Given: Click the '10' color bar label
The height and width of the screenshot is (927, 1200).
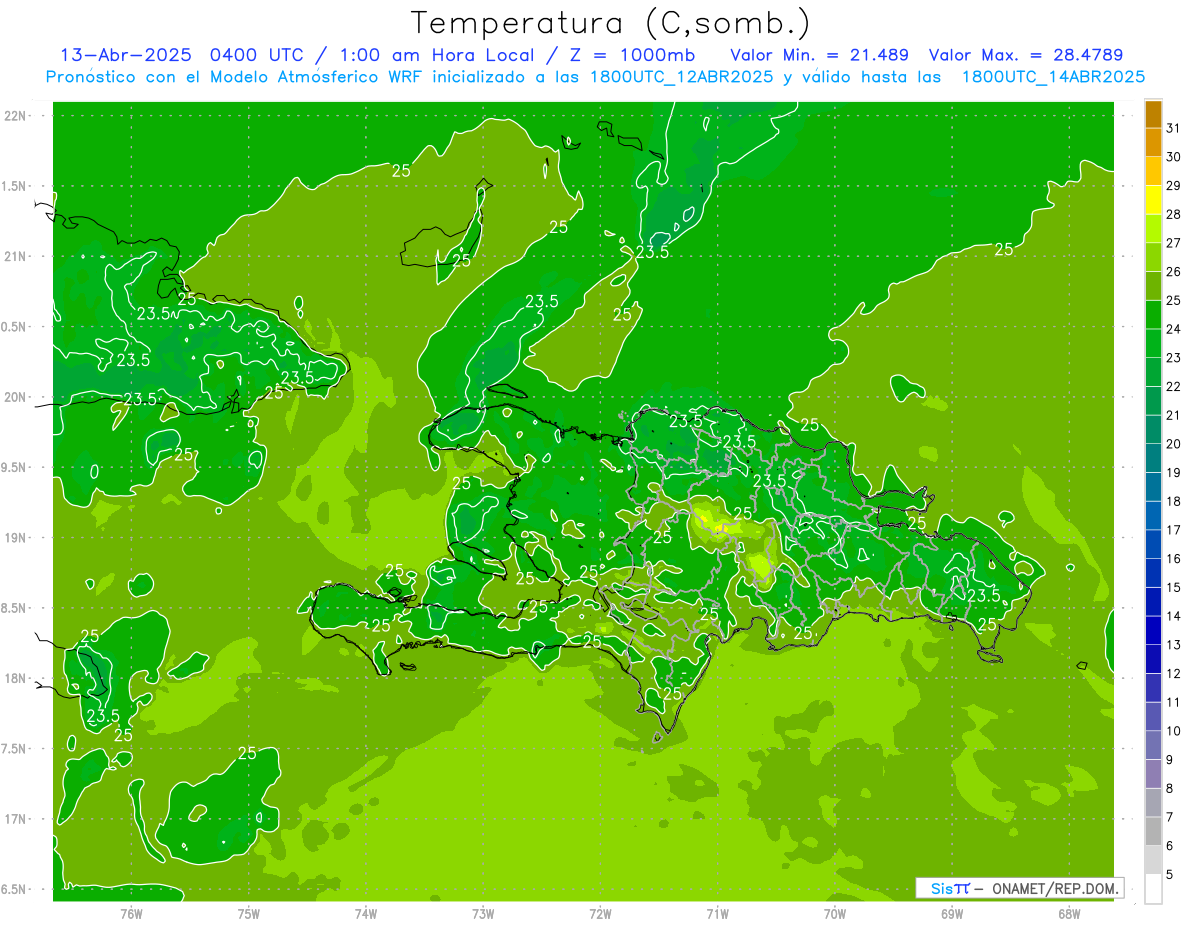Looking at the screenshot, I should pyautogui.click(x=1173, y=731).
